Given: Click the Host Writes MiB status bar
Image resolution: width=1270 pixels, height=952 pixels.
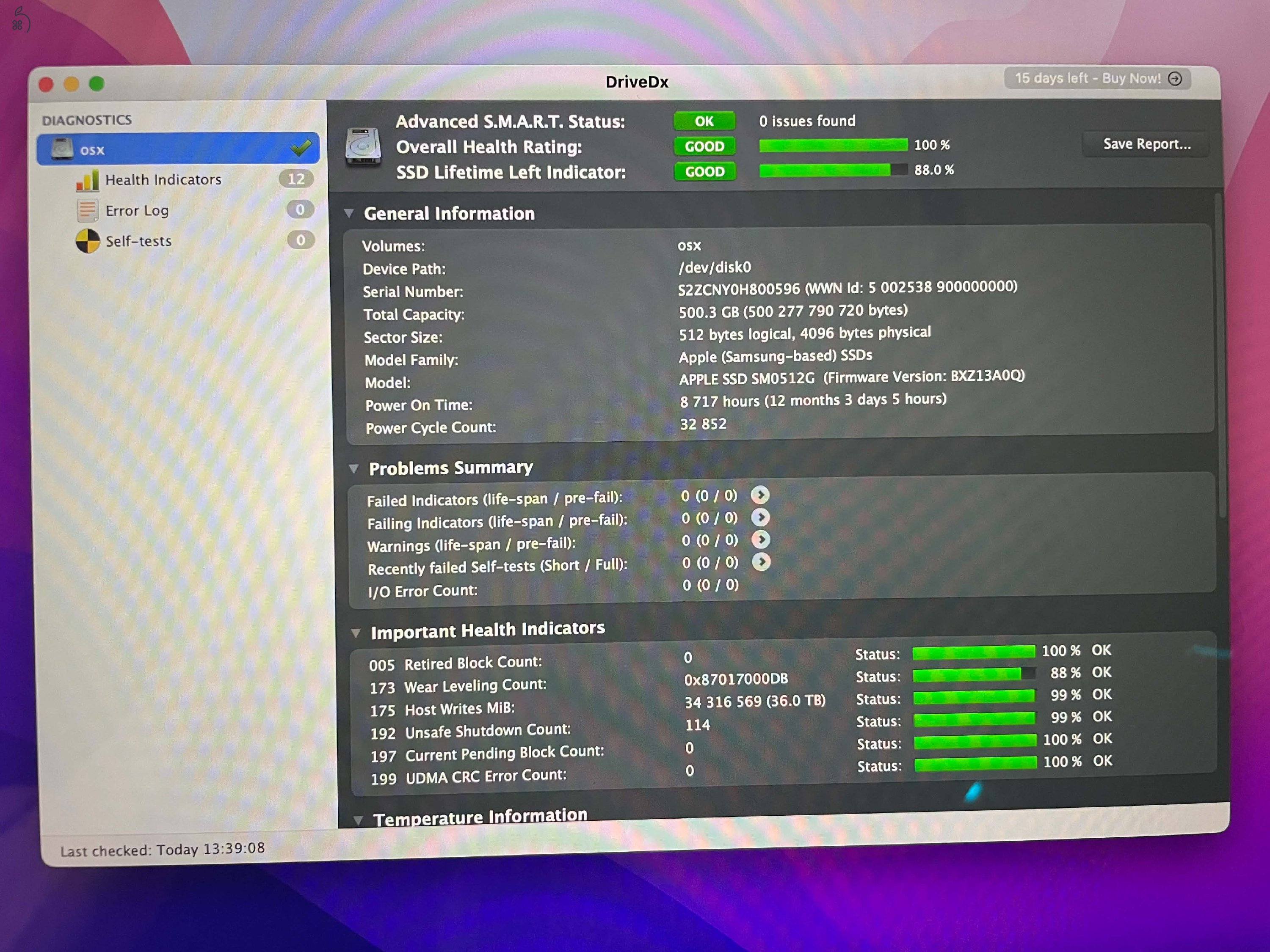Looking at the screenshot, I should [x=975, y=696].
